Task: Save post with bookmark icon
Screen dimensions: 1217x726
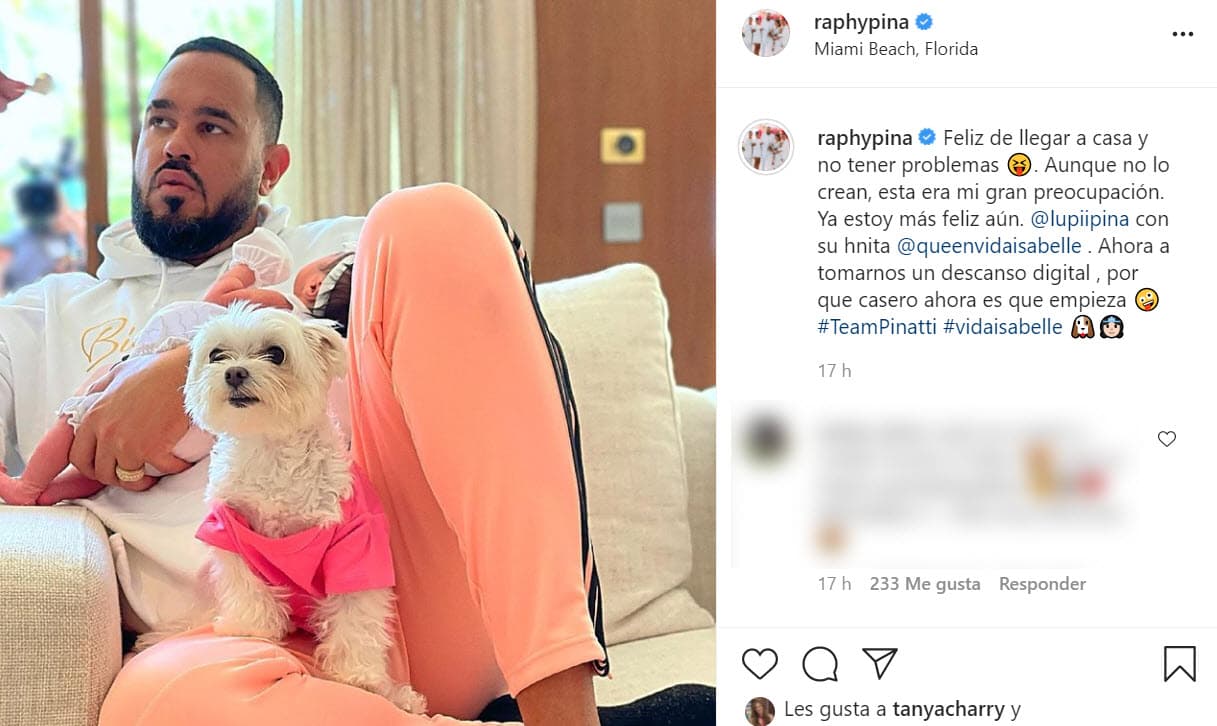Action: click(1180, 664)
